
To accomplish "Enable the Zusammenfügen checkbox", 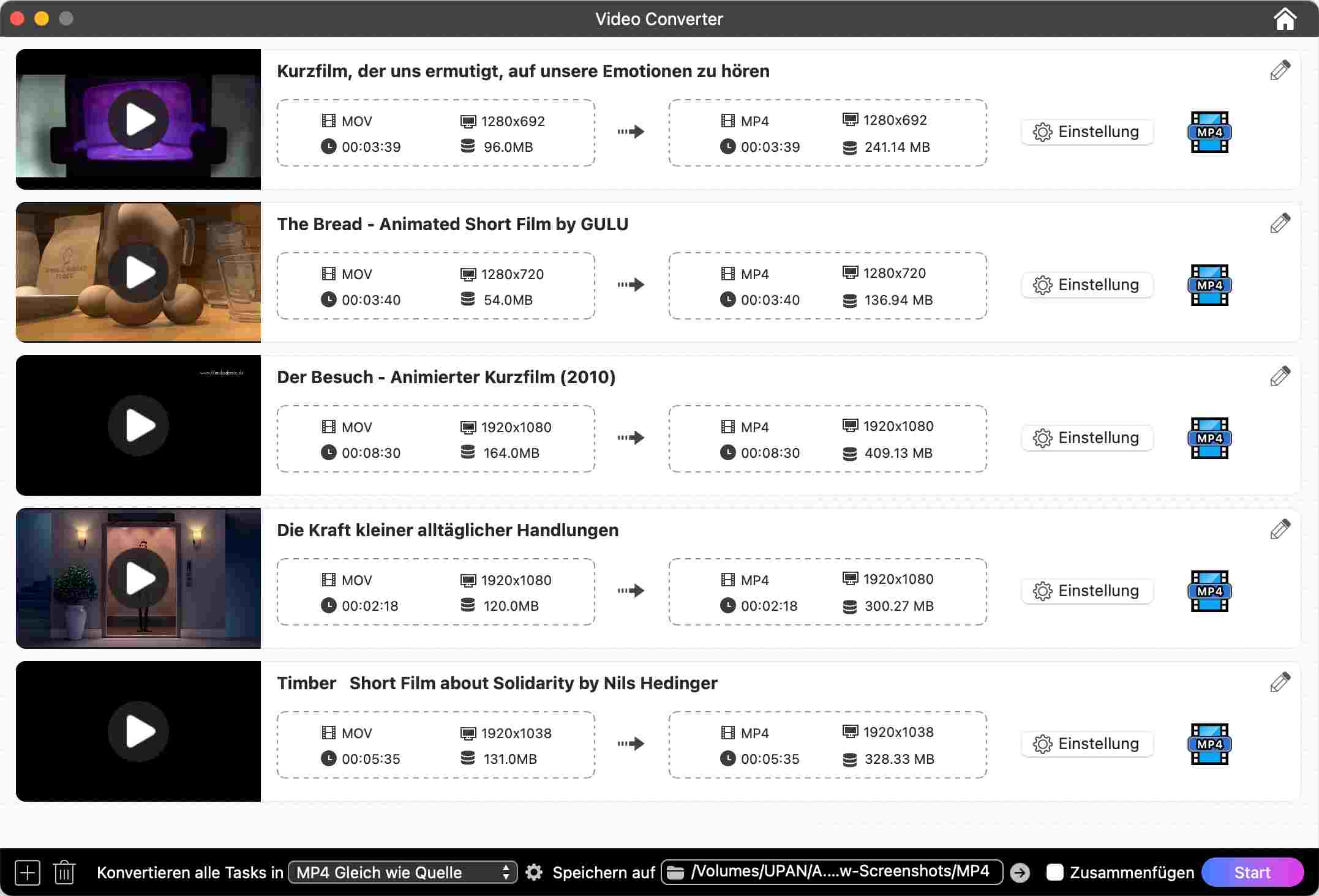I will pos(1054,872).
